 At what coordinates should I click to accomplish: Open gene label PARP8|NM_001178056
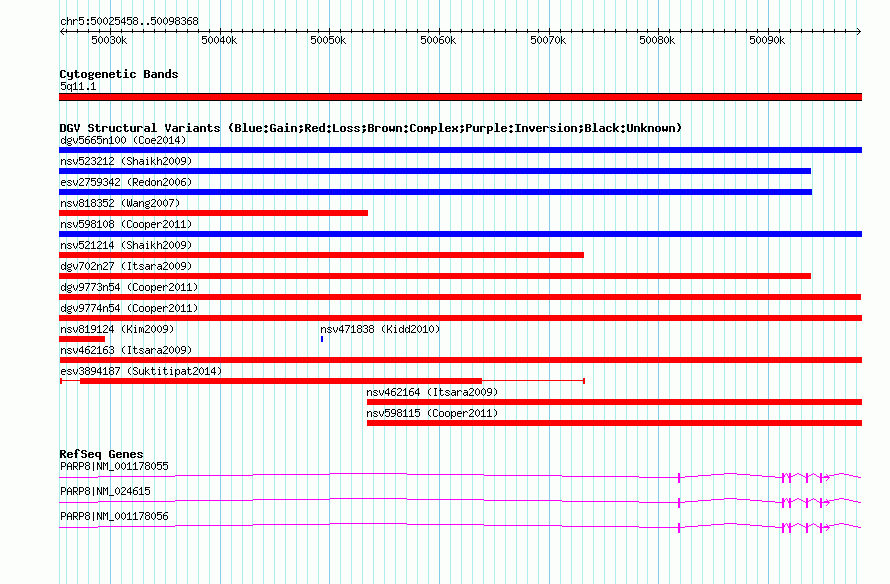(x=114, y=516)
